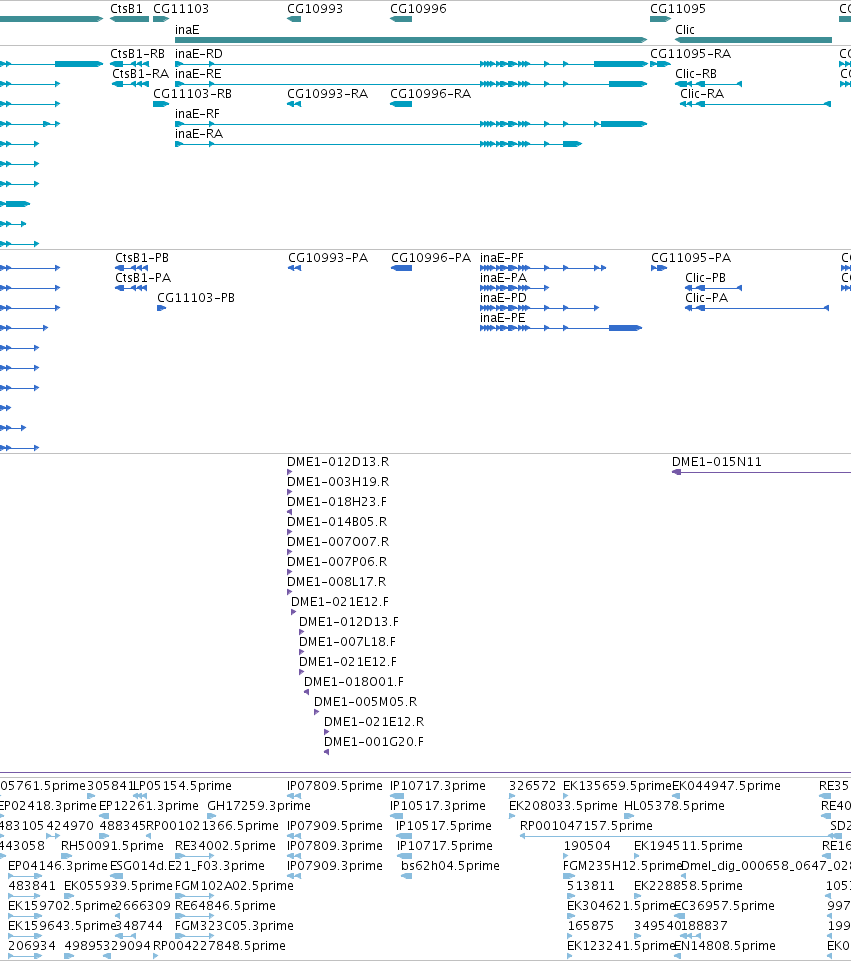The width and height of the screenshot is (851, 961).
Task: Click the CG10993 gene label
Action: [x=315, y=9]
